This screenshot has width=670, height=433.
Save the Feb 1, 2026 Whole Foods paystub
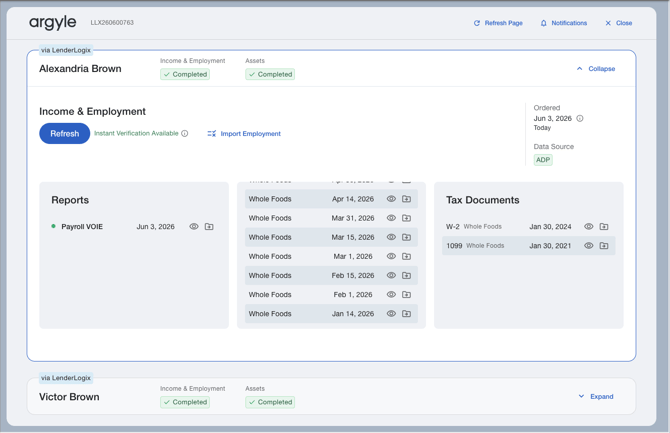point(406,295)
